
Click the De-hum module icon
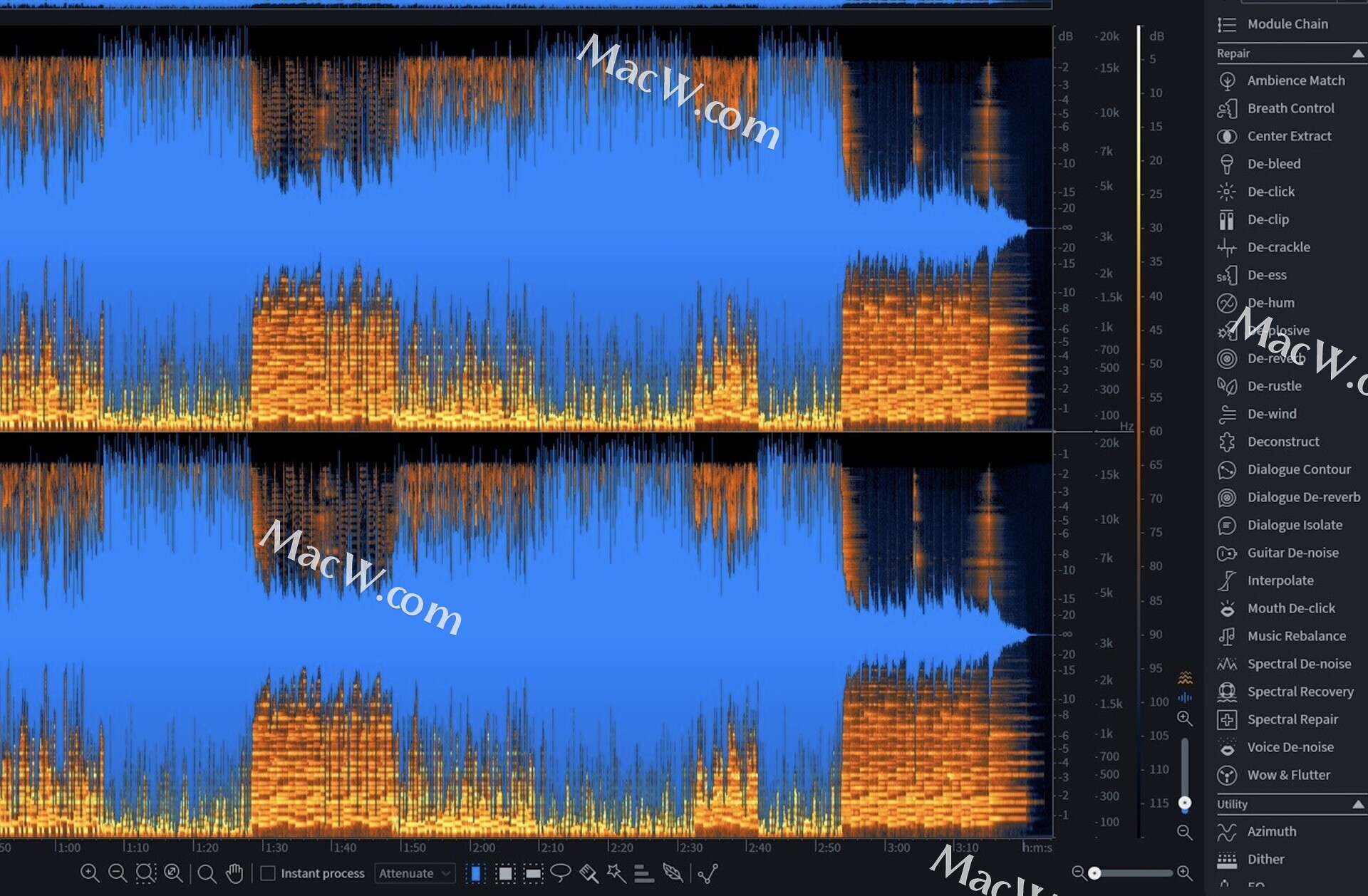[x=1226, y=303]
